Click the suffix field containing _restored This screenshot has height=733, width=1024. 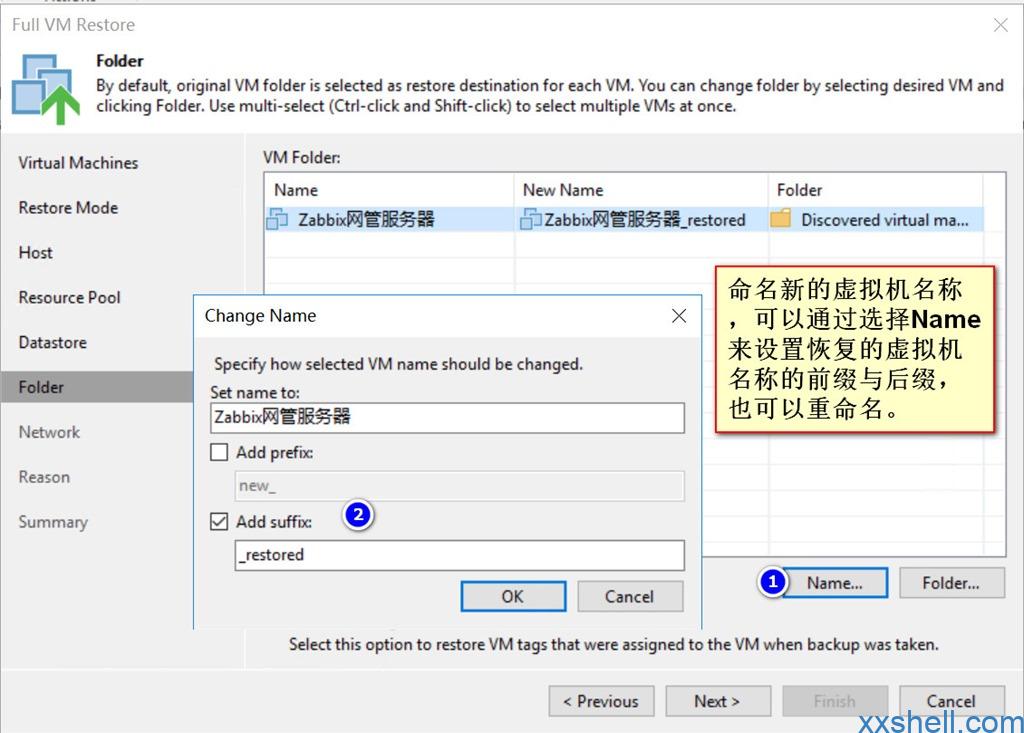[x=460, y=555]
